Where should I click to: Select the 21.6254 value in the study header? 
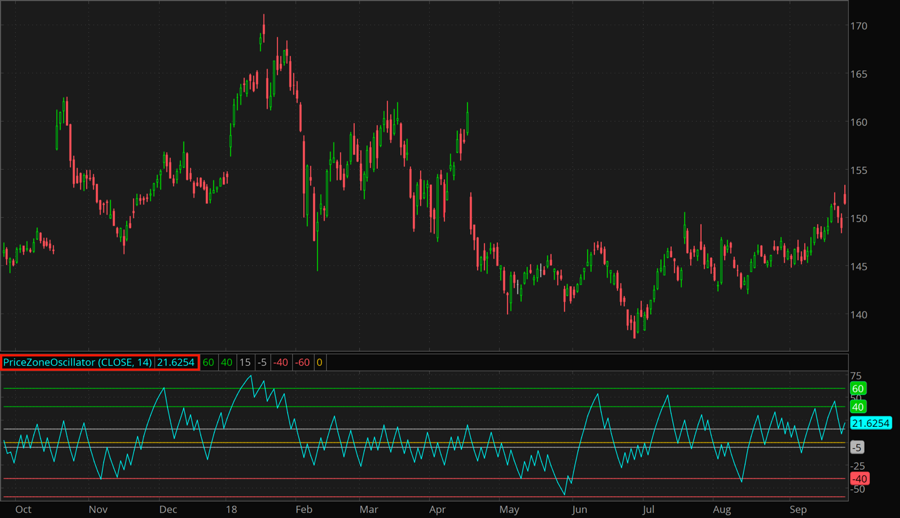(176, 362)
